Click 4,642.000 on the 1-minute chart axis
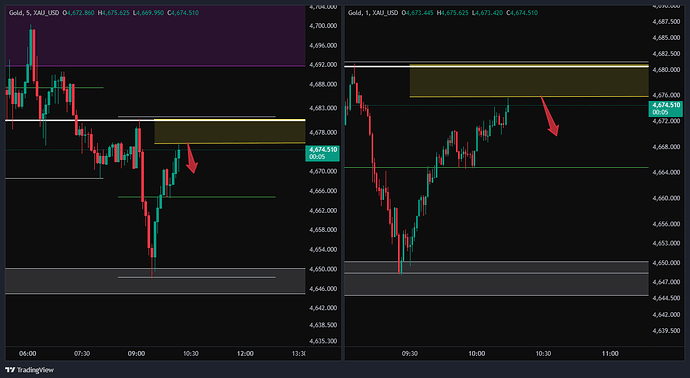Screen dimensions: 690x378 (667, 315)
